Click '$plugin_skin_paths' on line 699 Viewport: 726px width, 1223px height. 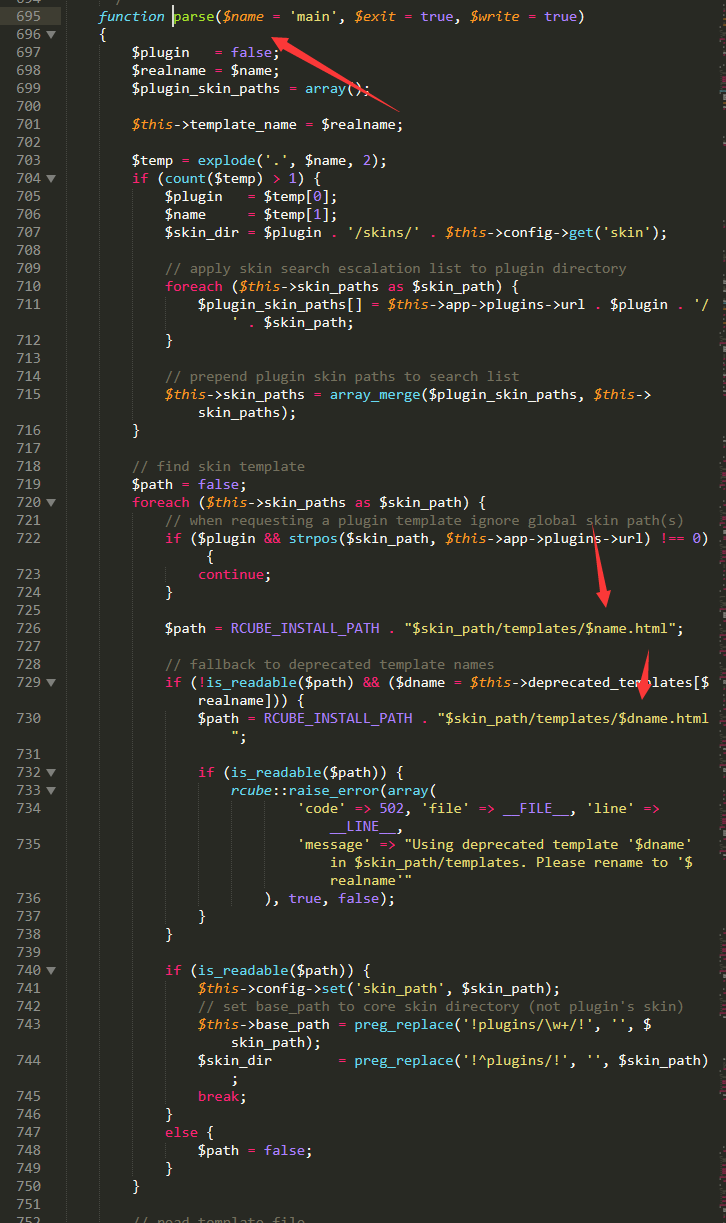pyautogui.click(x=206, y=88)
